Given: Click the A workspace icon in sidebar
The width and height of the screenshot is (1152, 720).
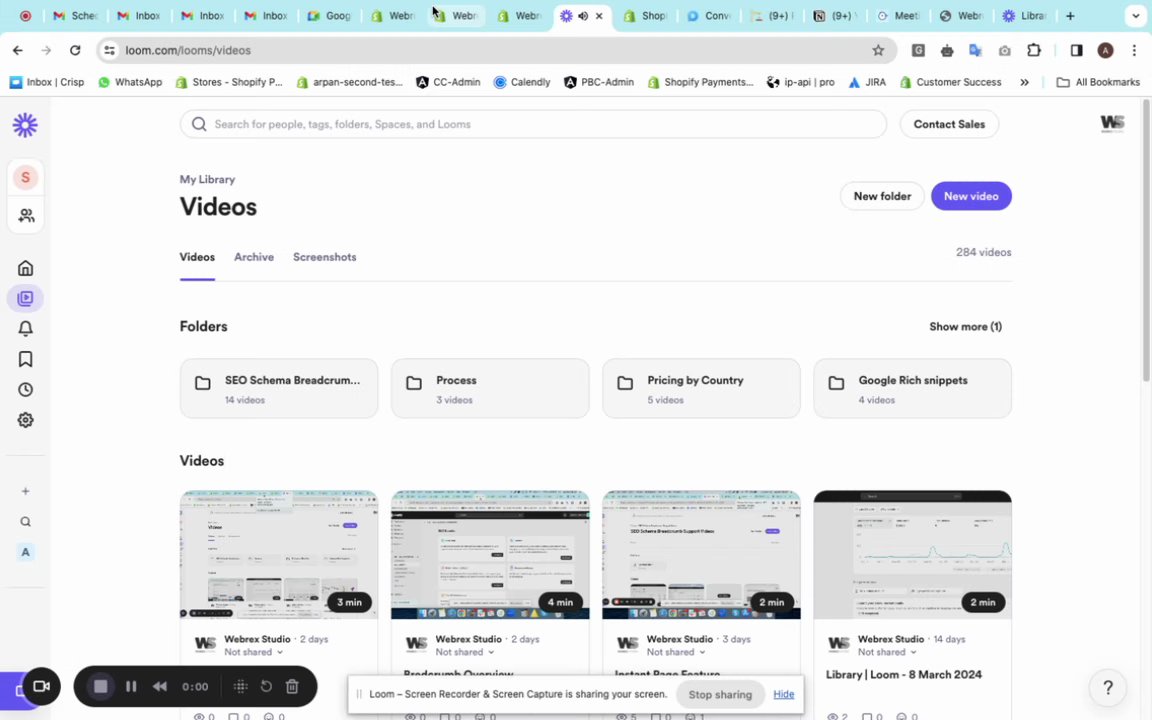Looking at the screenshot, I should (25, 552).
